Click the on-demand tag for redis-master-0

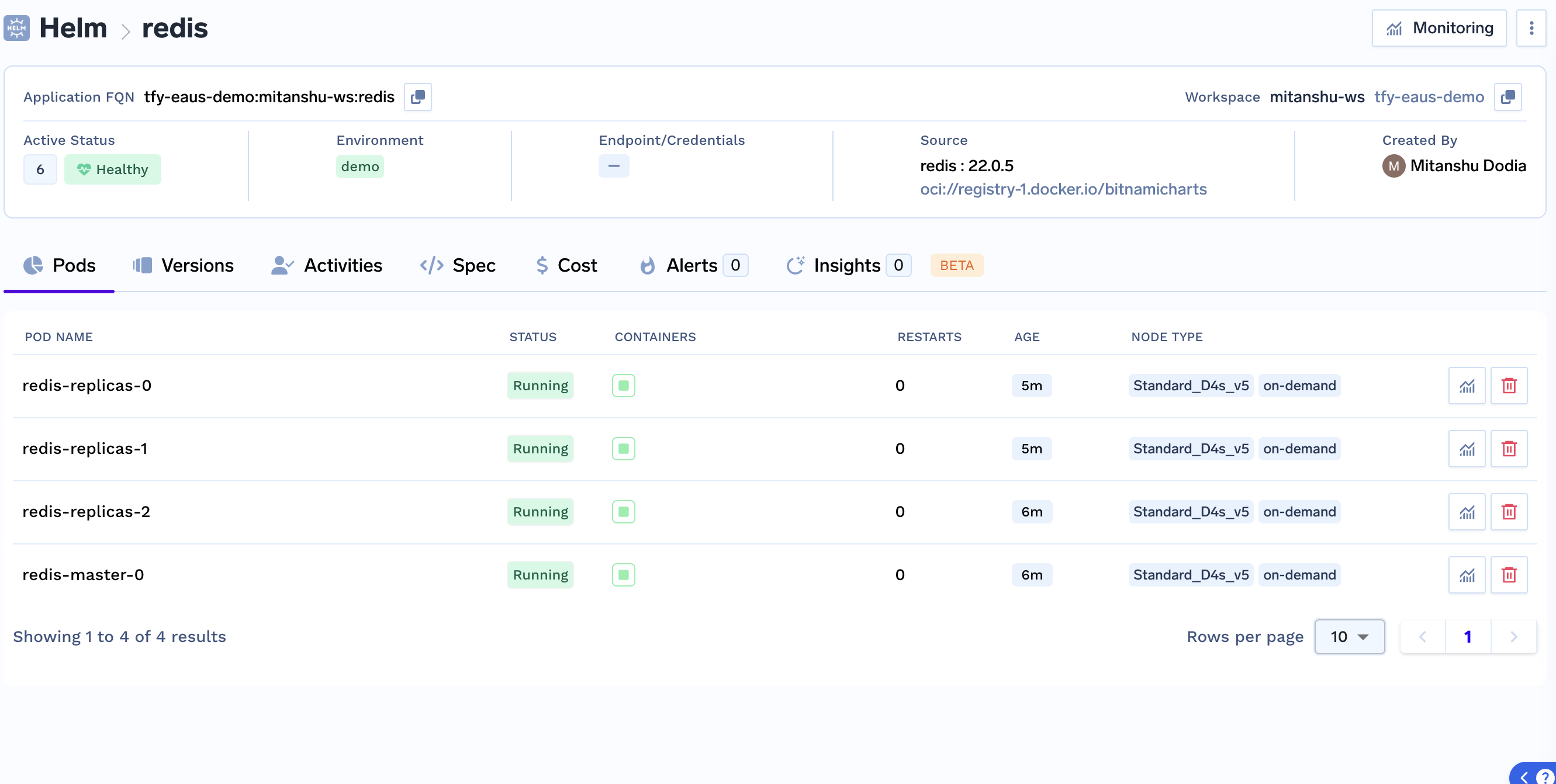point(1299,575)
